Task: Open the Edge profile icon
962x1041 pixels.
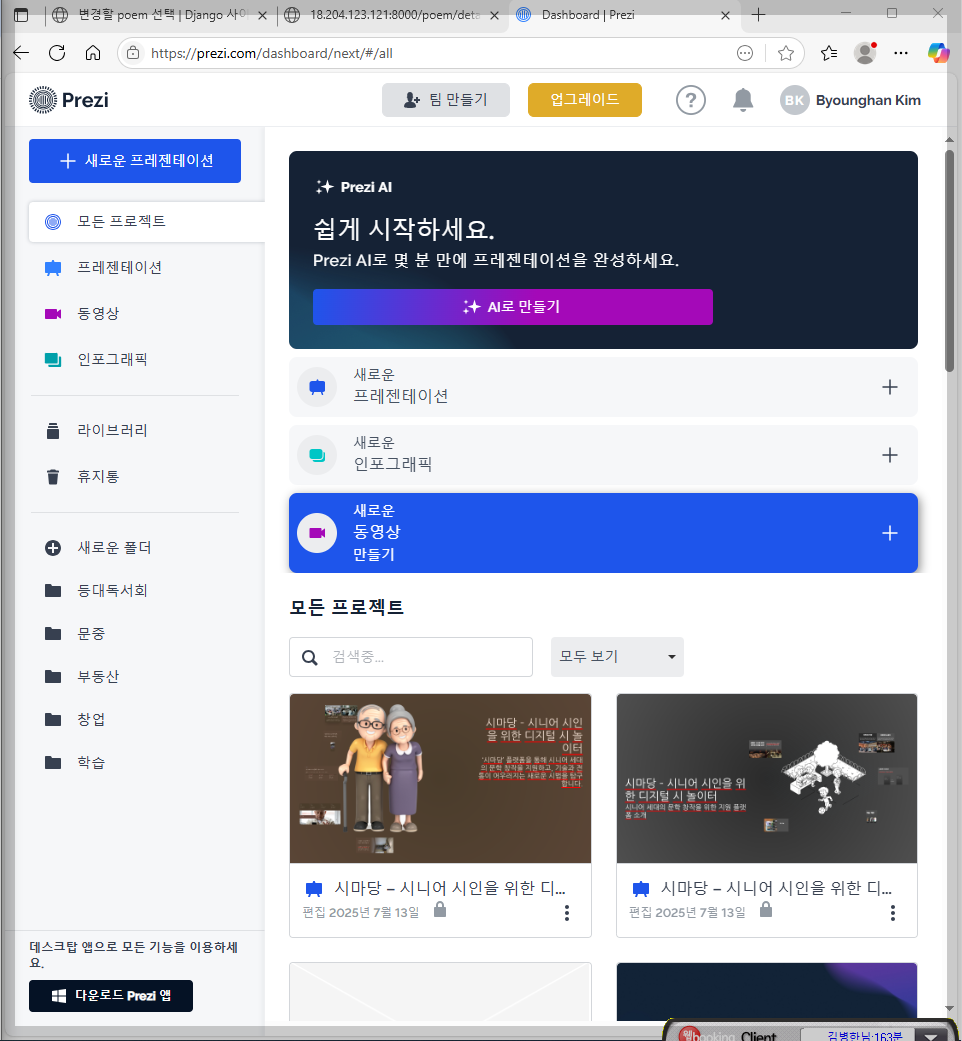Action: tap(865, 53)
